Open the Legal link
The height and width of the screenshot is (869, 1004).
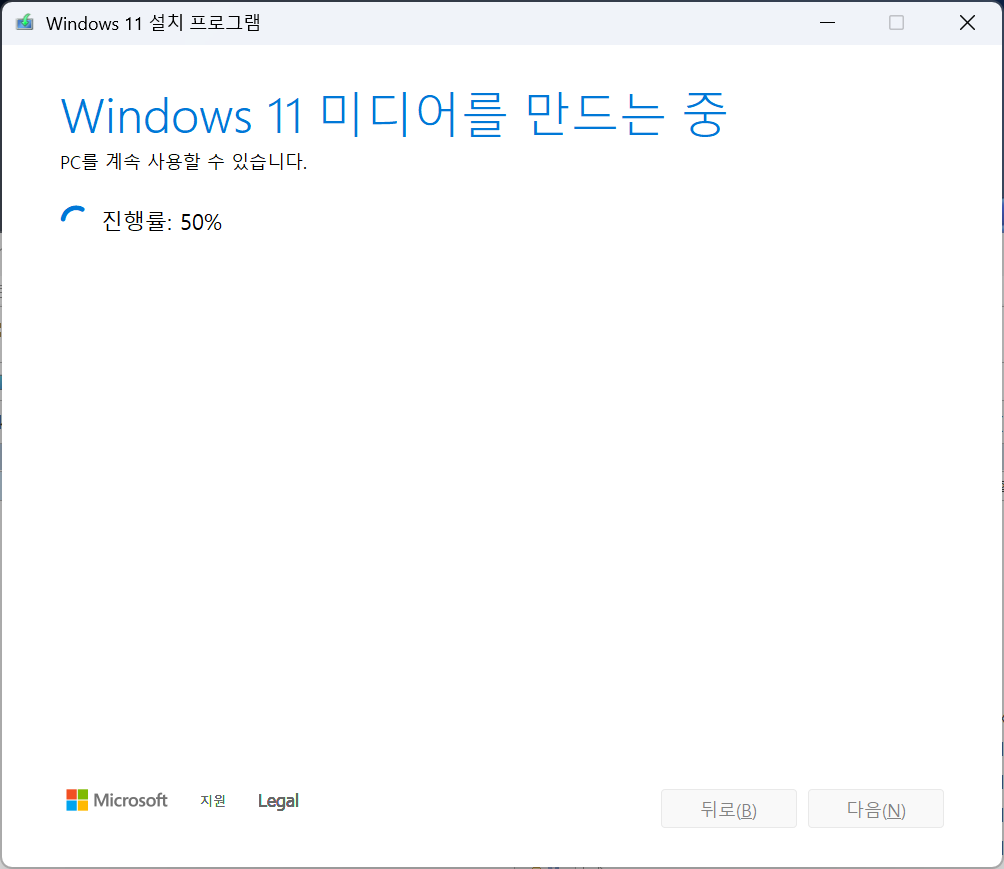click(278, 800)
